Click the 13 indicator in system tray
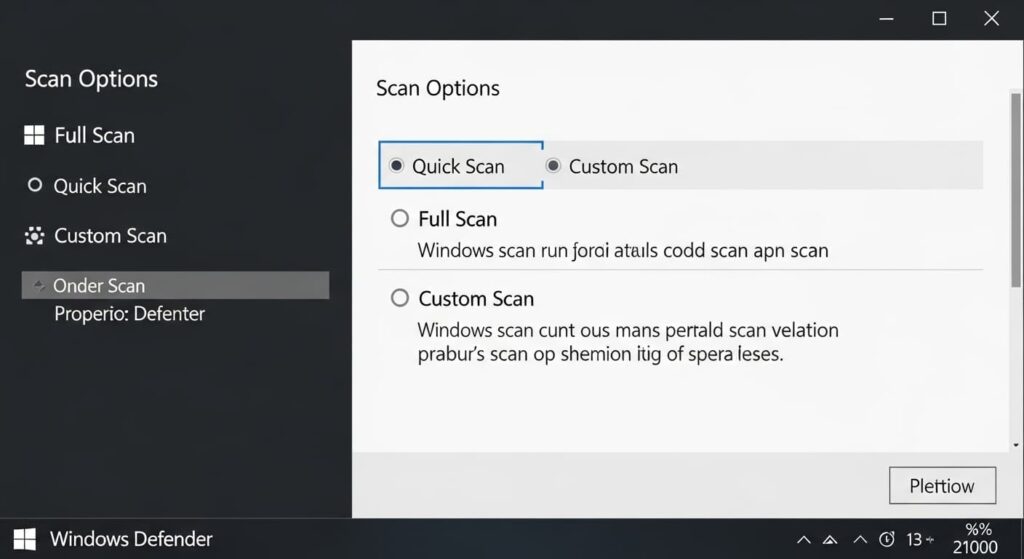 (x=914, y=539)
